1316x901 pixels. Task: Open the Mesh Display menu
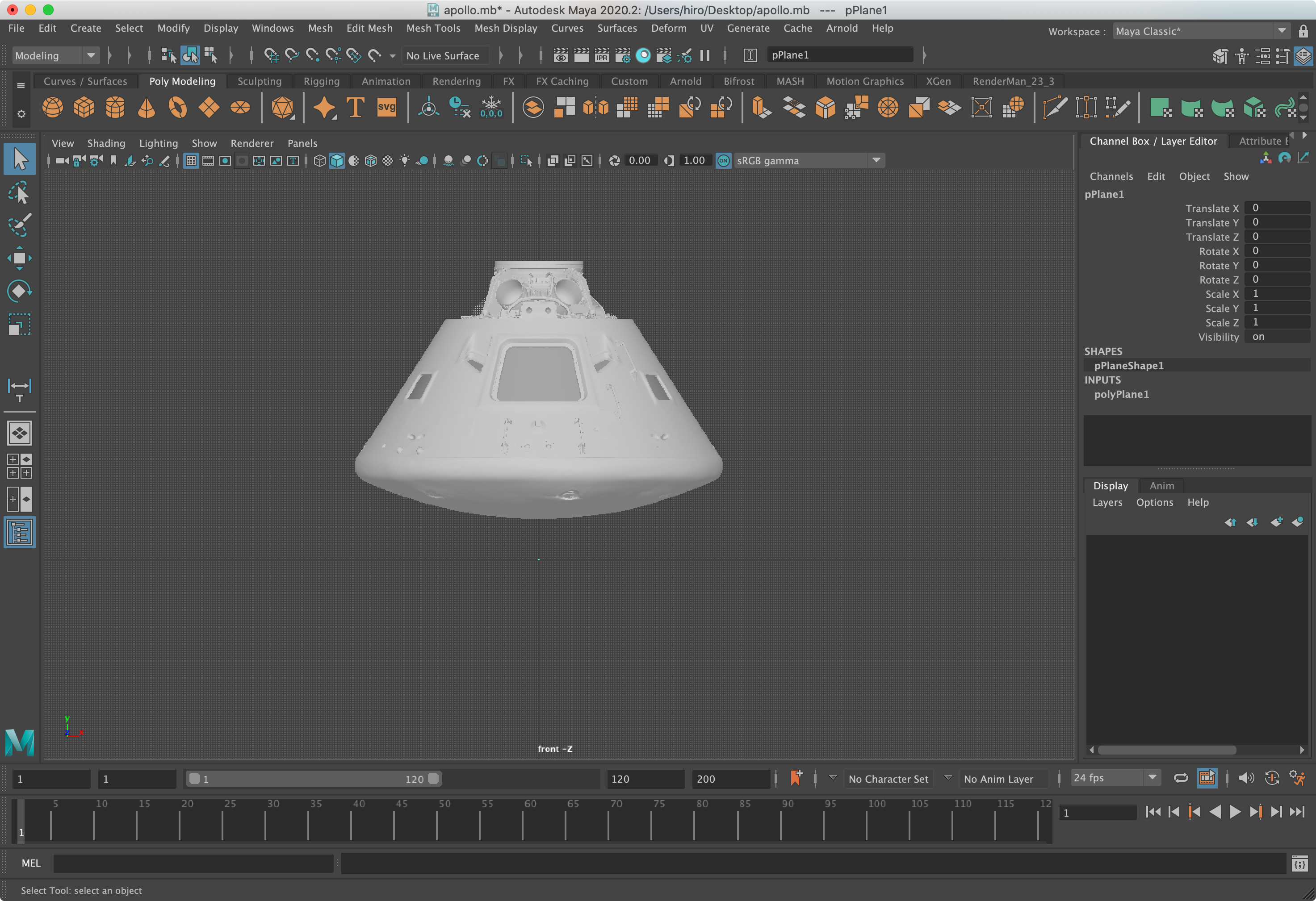click(x=506, y=28)
